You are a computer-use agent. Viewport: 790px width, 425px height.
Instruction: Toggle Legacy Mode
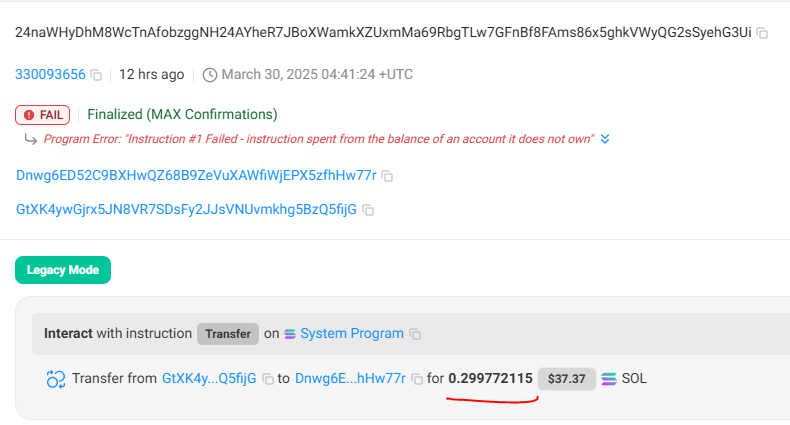point(63,270)
